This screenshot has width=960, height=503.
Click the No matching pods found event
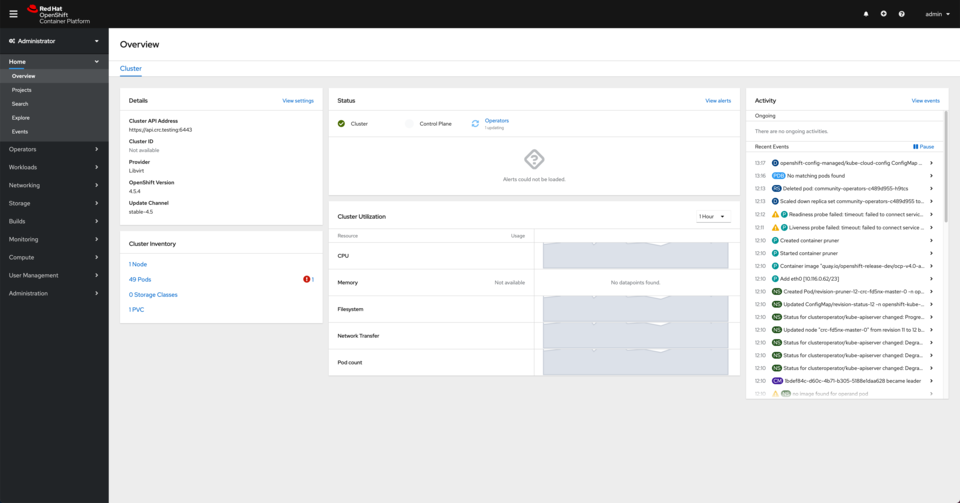point(816,176)
